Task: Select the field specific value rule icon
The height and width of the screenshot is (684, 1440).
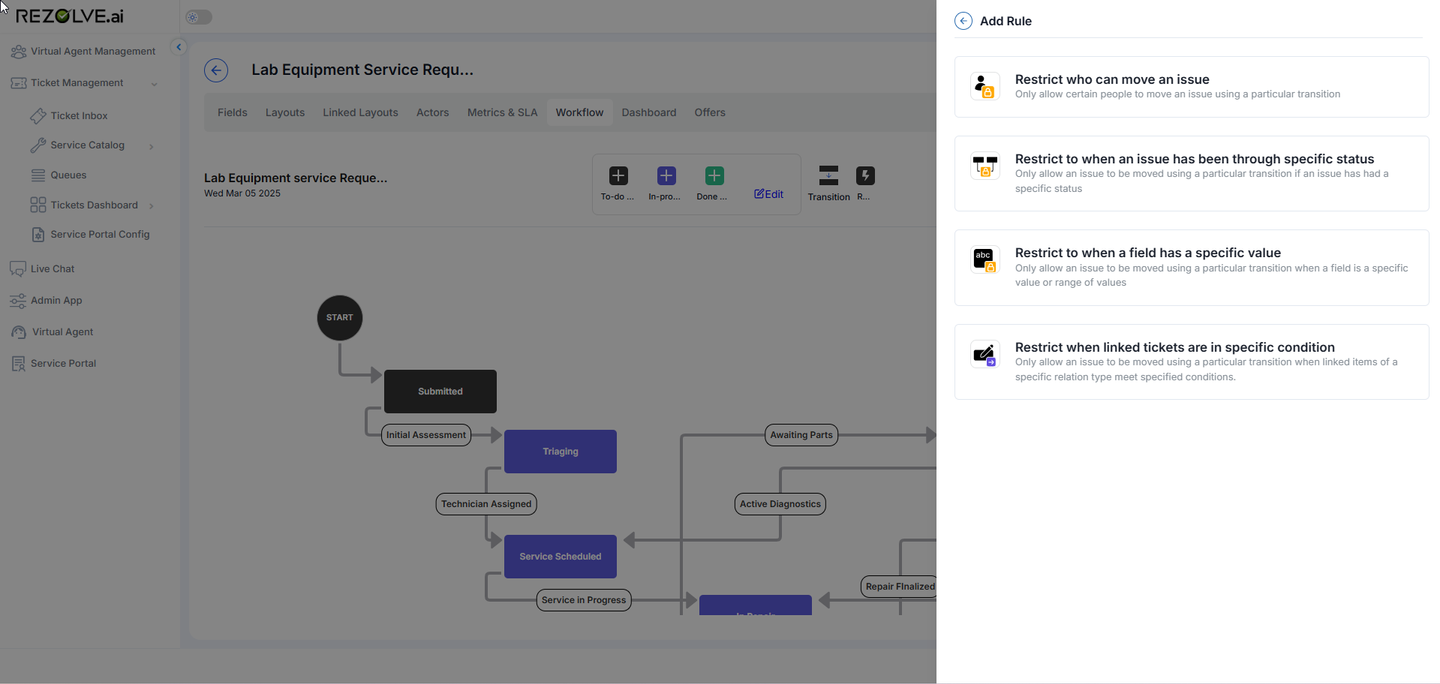Action: [985, 260]
